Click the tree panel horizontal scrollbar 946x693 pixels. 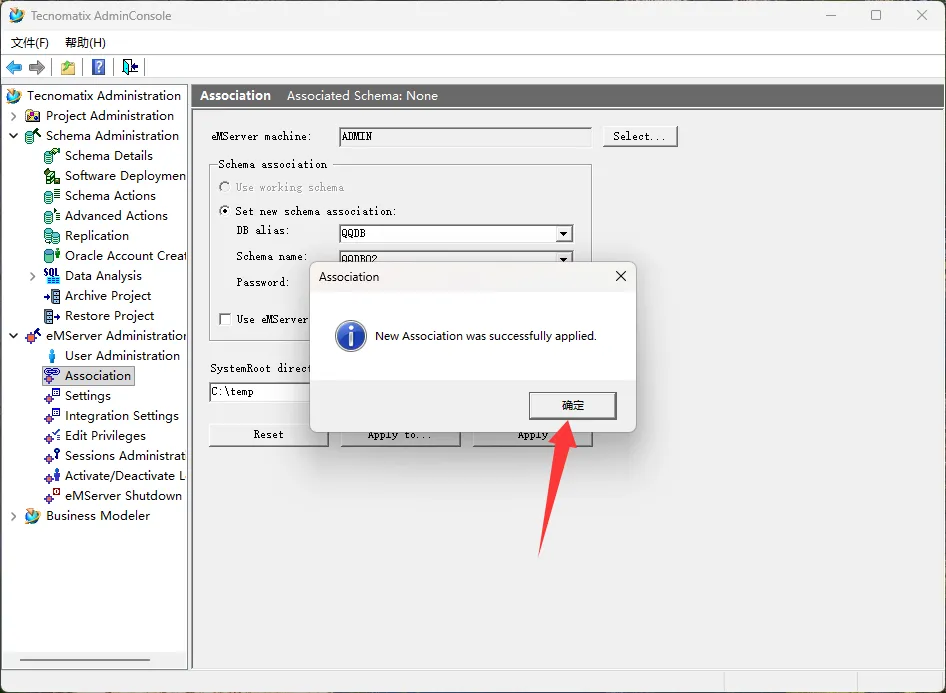pos(84,660)
